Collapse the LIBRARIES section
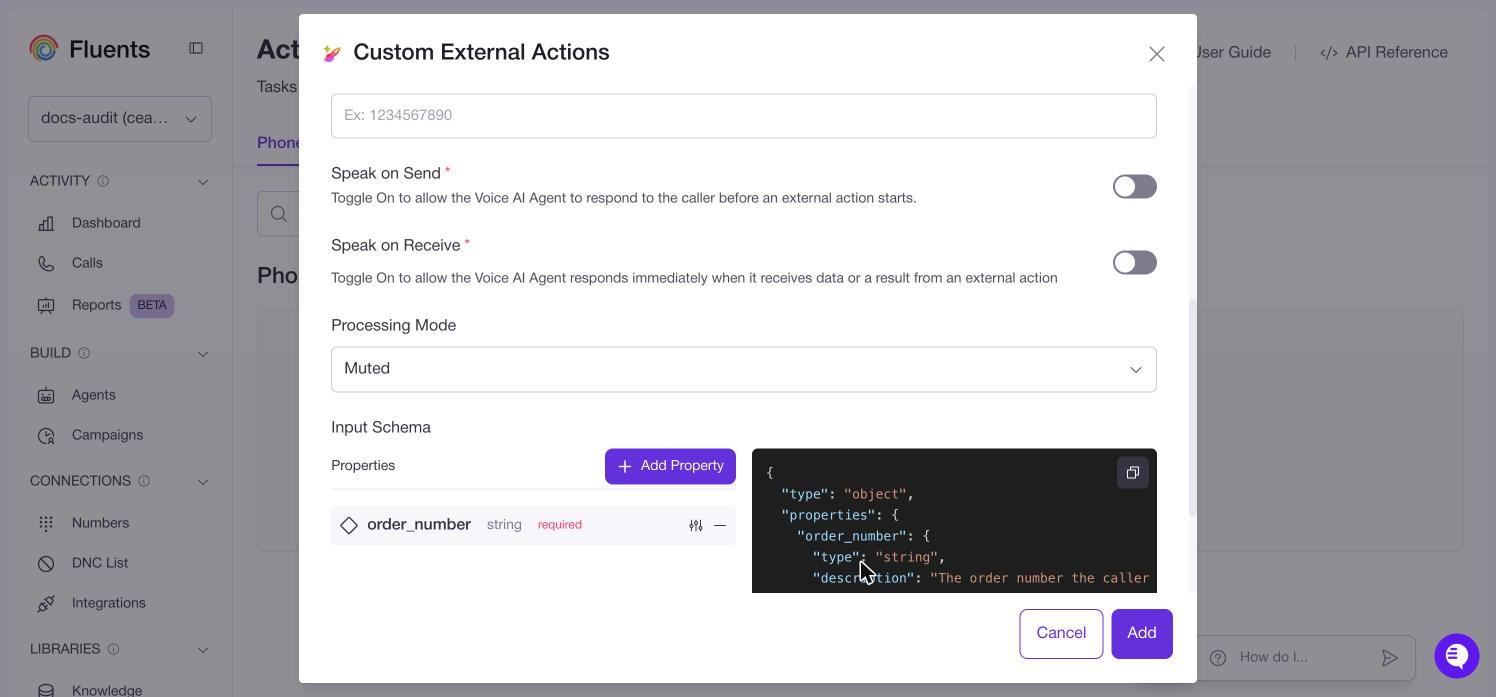Viewport: 1496px width, 697px height. coord(203,650)
